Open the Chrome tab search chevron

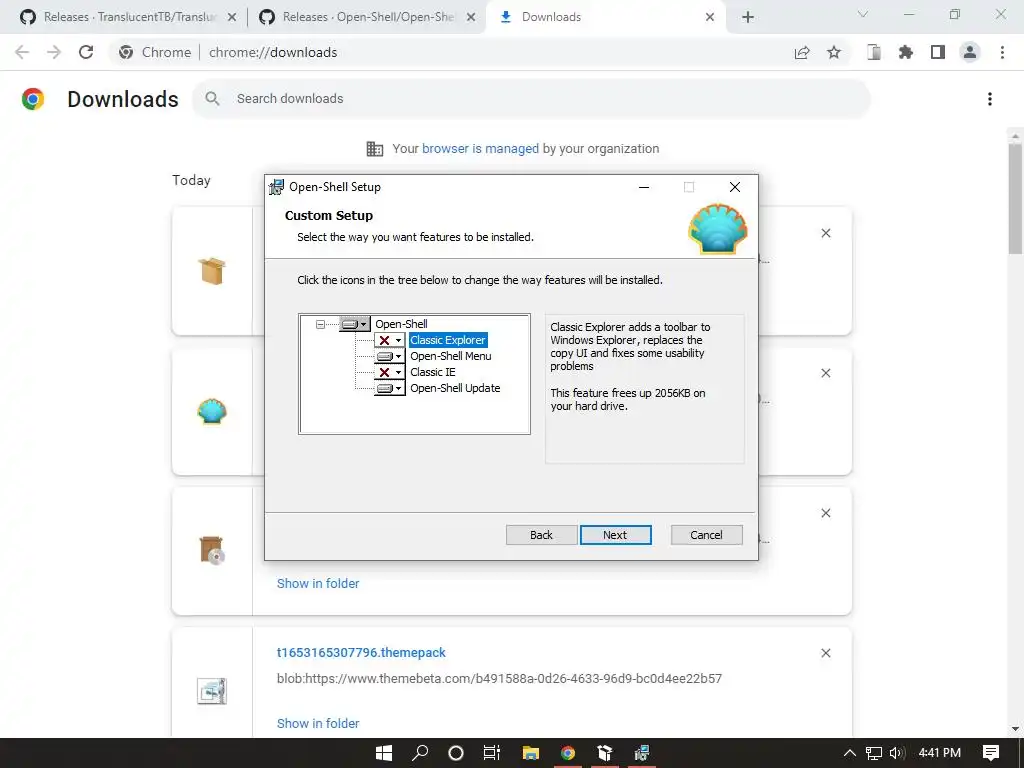[863, 14]
